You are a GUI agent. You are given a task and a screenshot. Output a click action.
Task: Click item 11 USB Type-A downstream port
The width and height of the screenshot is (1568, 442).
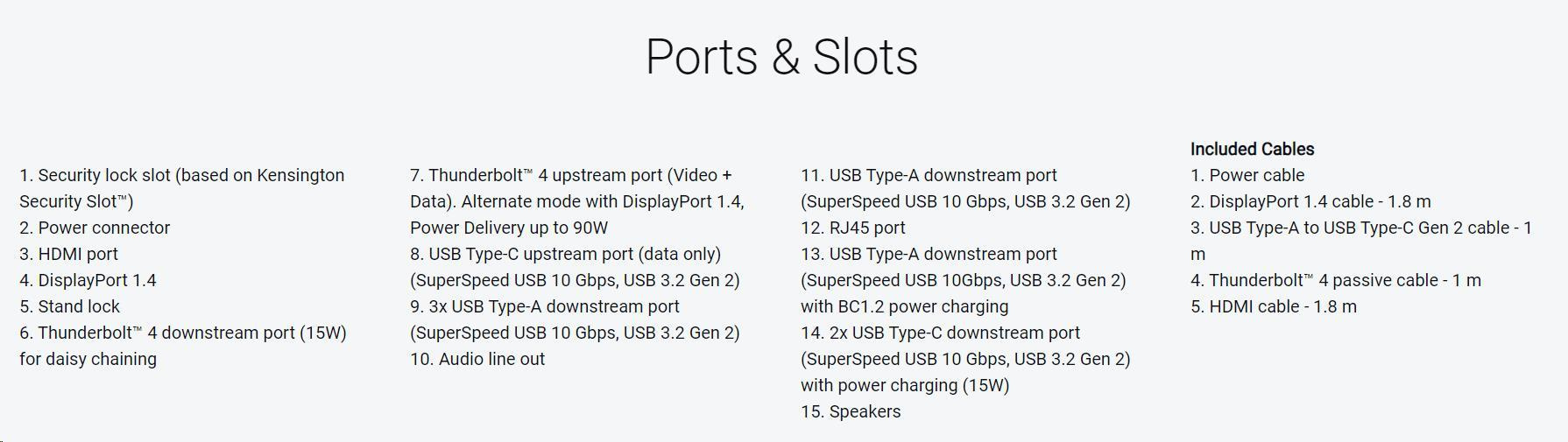tap(929, 176)
